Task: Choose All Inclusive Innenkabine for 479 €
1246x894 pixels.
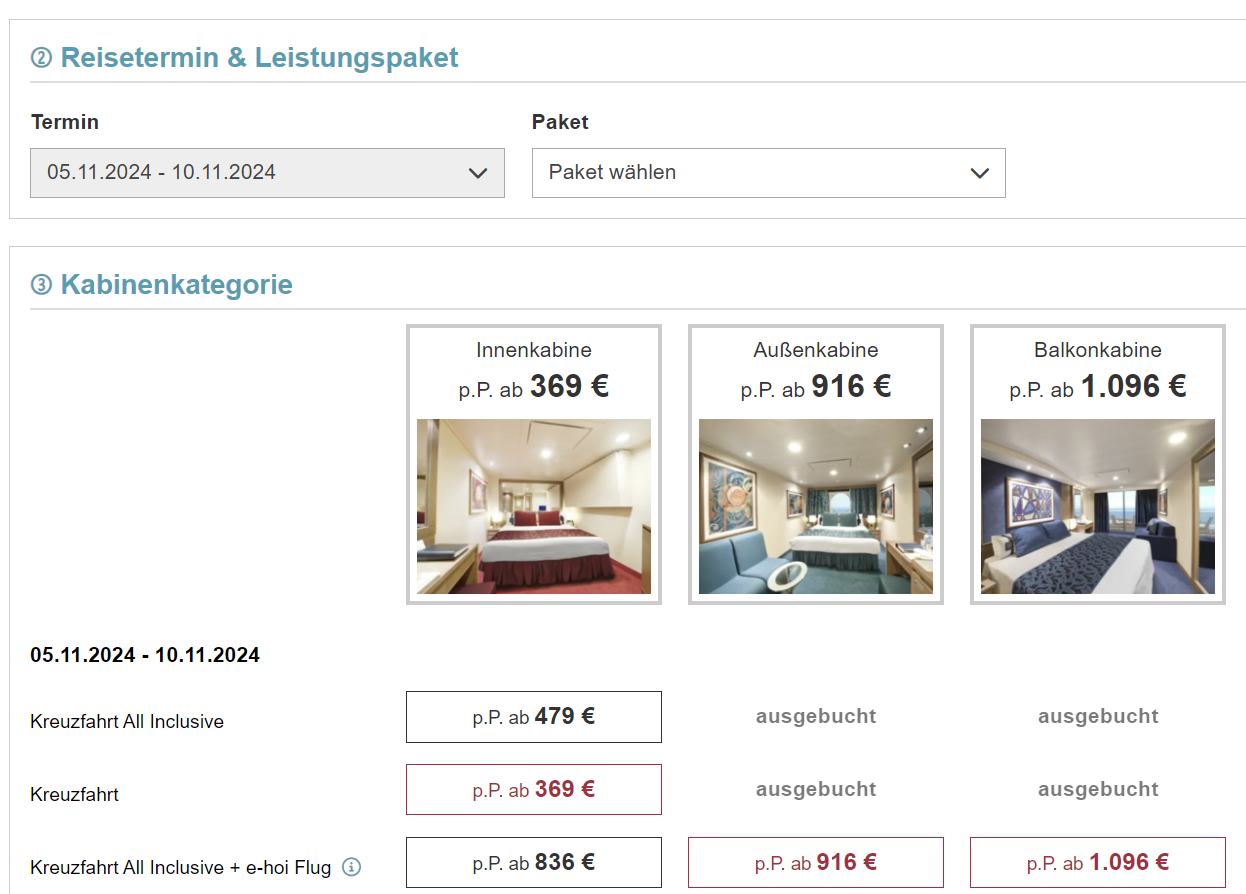Action: coord(534,717)
